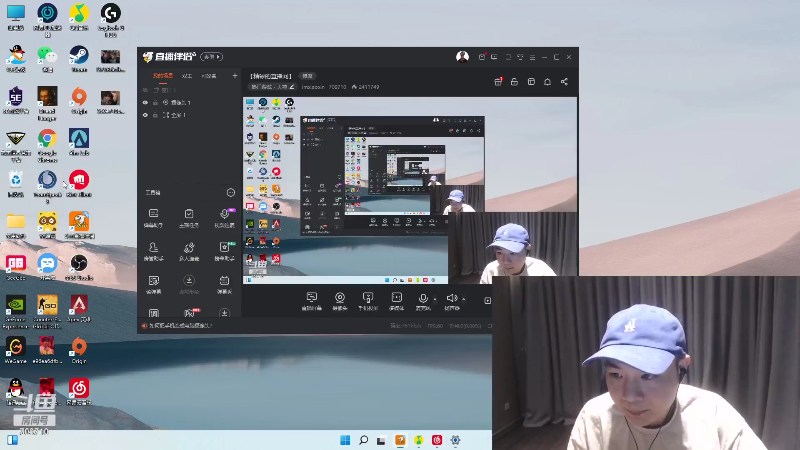
Task: Click the phone screen cast icon in bottom bar
Action: click(x=368, y=301)
